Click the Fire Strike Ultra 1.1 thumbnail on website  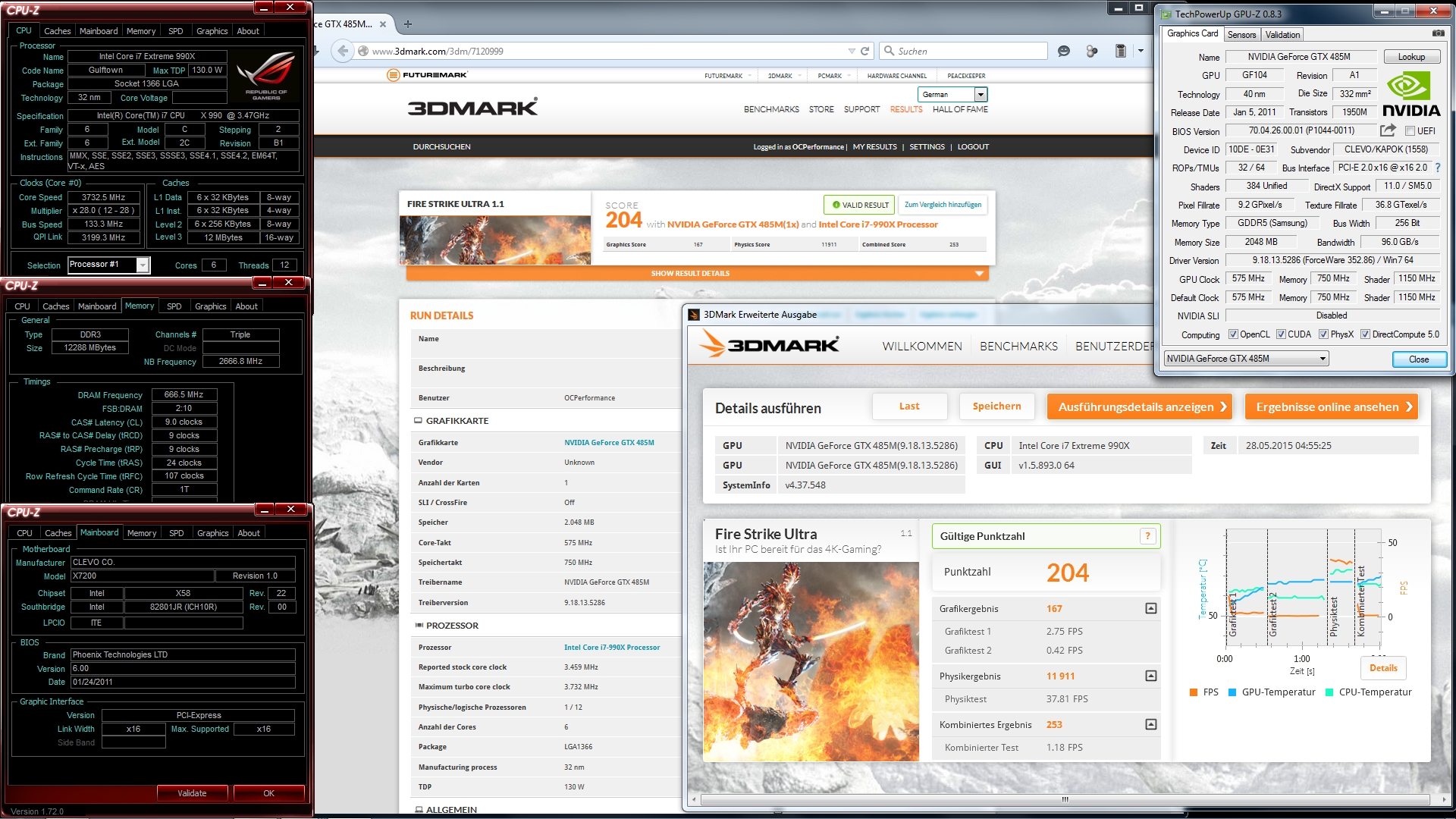(x=495, y=240)
